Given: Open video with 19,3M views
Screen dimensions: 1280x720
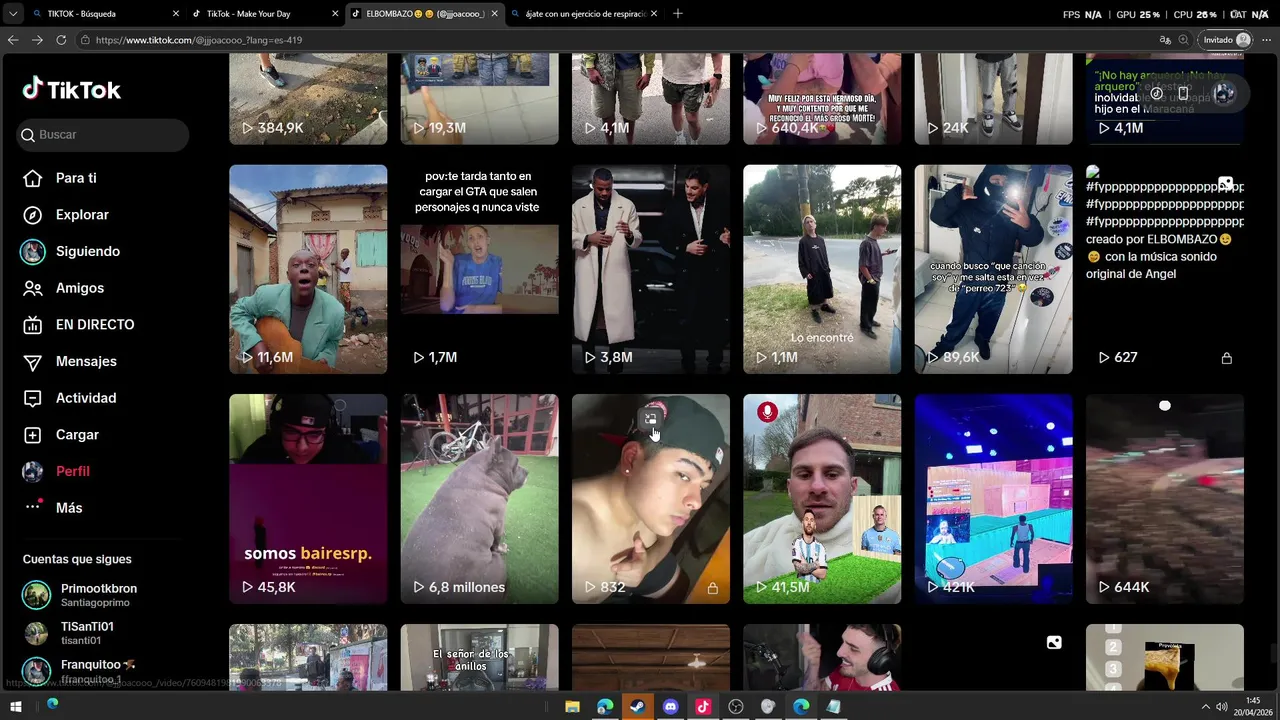Looking at the screenshot, I should tap(480, 99).
